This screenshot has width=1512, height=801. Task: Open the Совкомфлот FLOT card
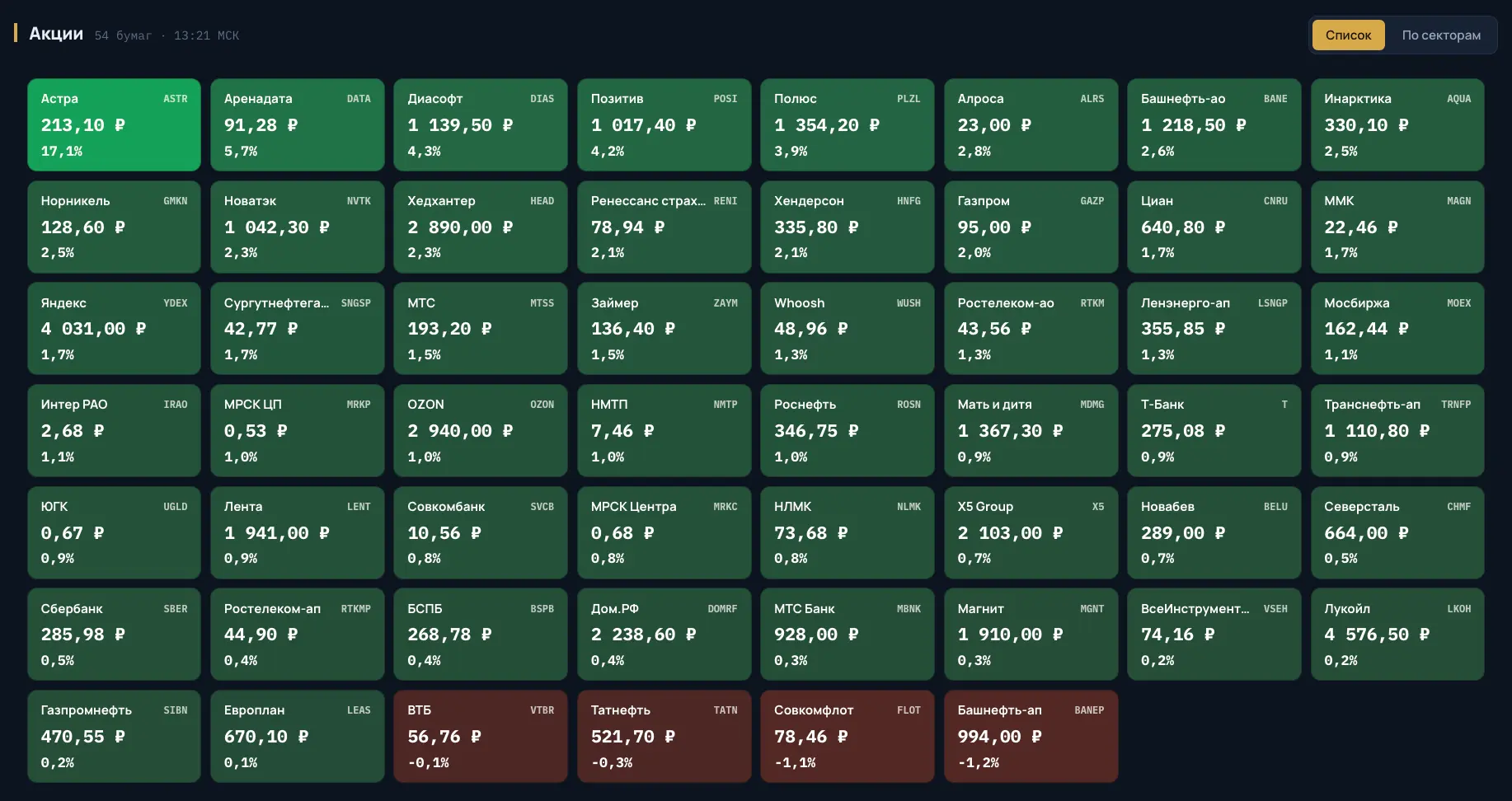[x=848, y=736]
